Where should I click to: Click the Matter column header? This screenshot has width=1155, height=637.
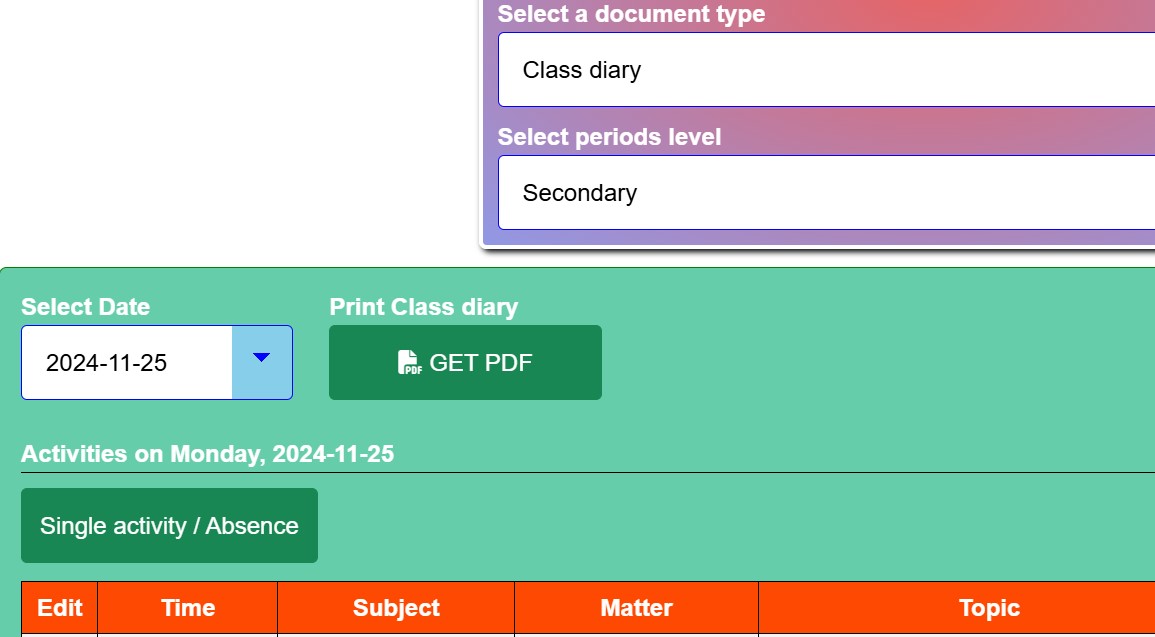[x=636, y=608]
